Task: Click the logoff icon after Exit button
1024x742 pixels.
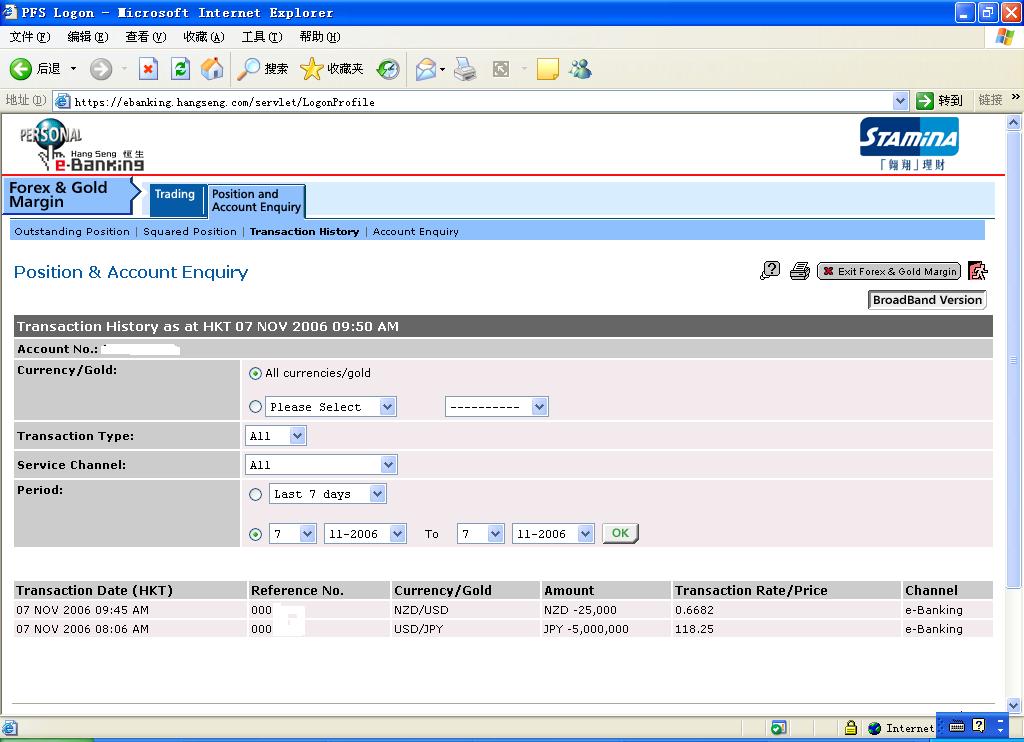Action: (x=977, y=270)
